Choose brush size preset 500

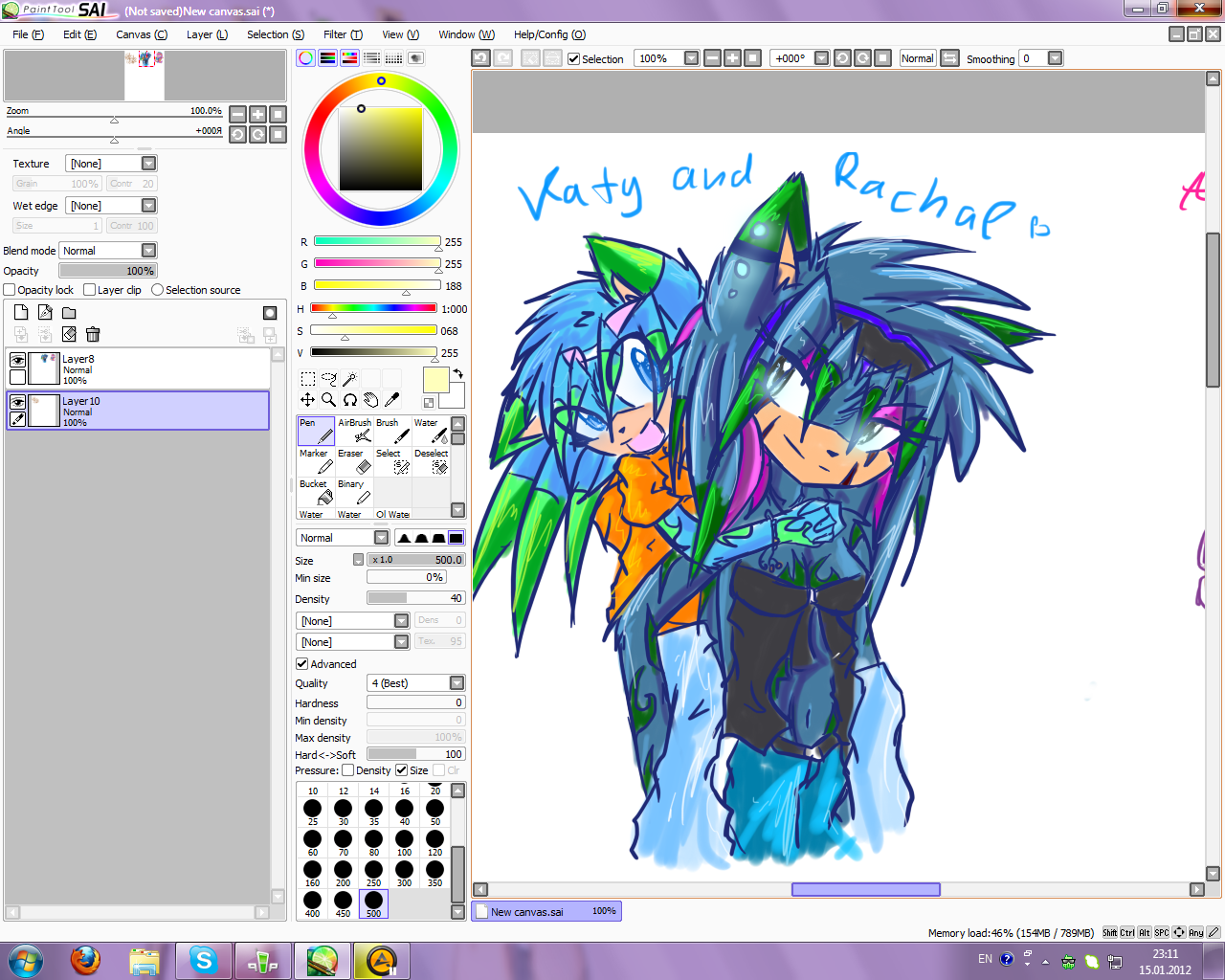click(x=373, y=902)
